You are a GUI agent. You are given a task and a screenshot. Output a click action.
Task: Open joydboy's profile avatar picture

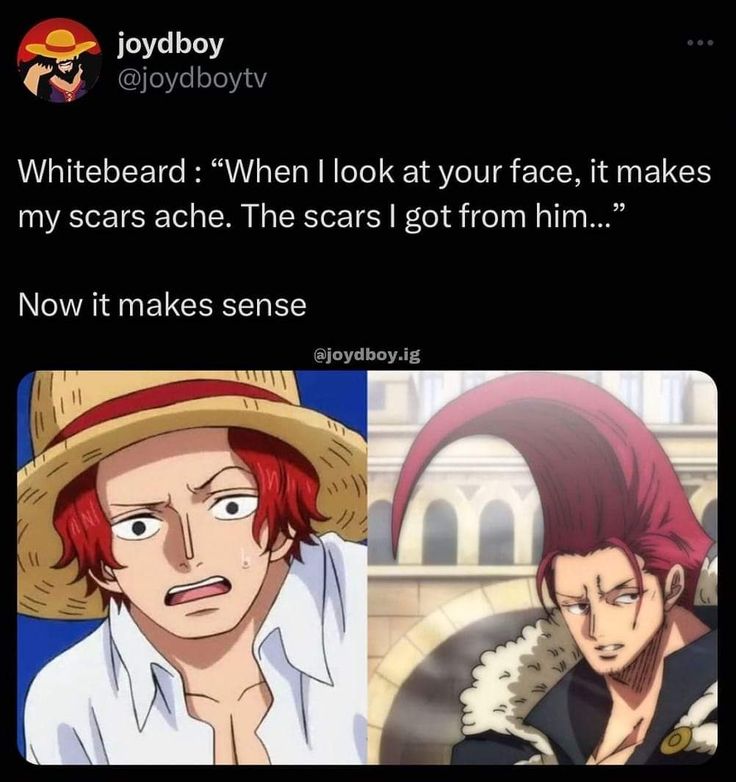(59, 60)
